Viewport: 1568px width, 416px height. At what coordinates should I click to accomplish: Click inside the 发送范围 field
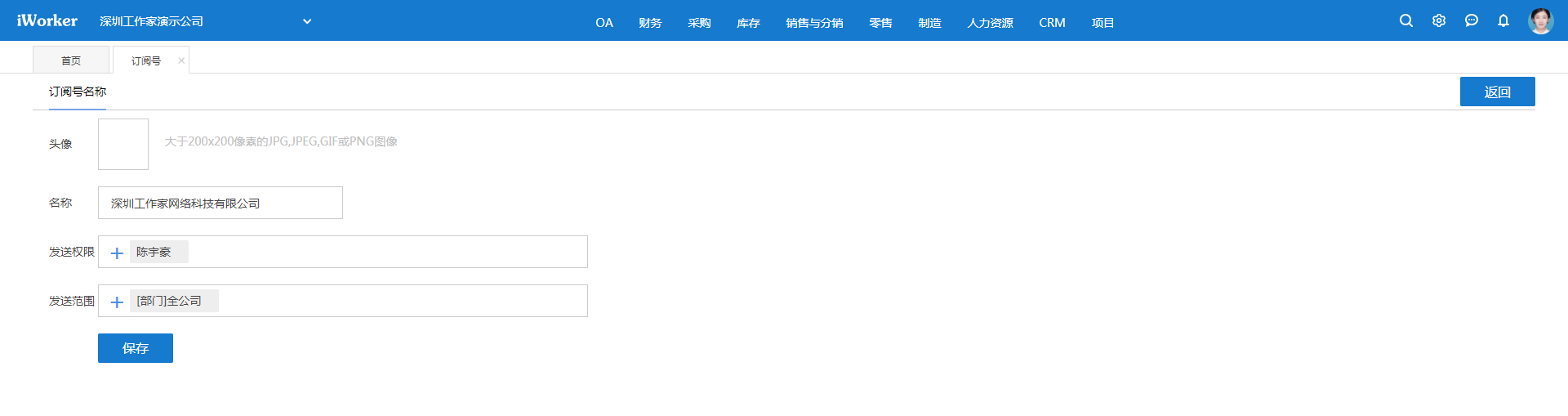pyautogui.click(x=343, y=301)
